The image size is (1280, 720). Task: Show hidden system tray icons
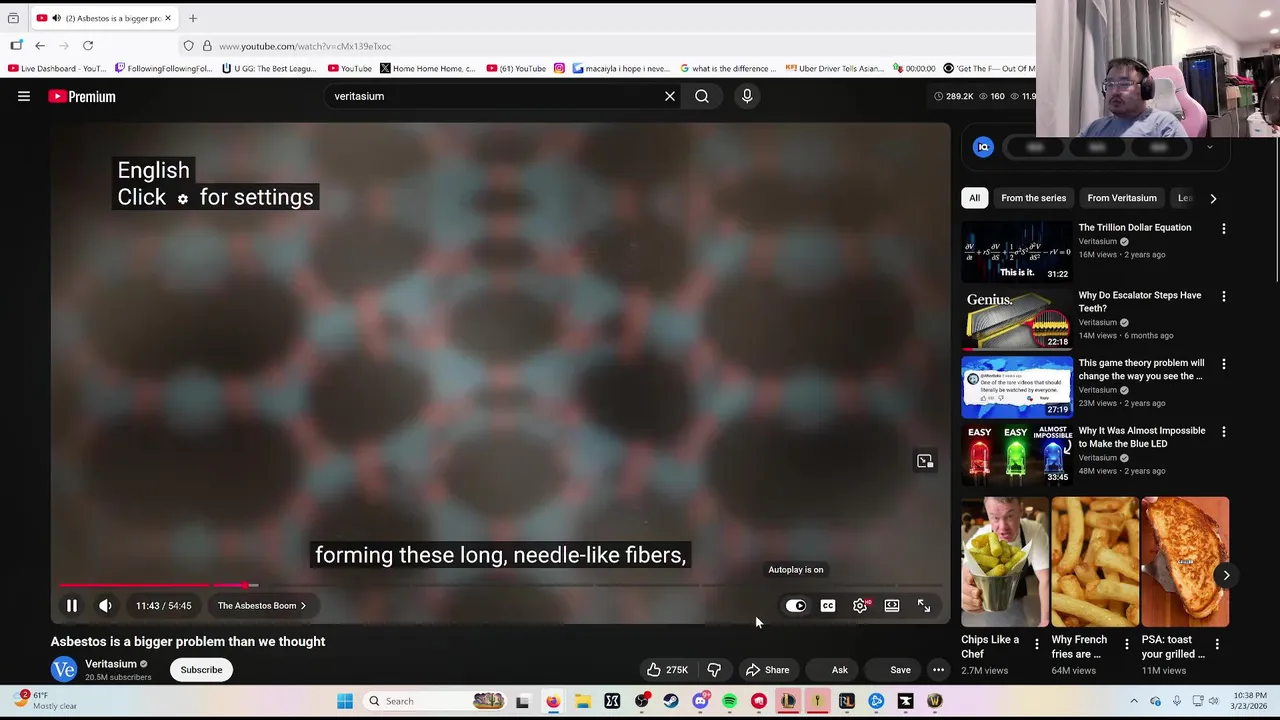click(1133, 701)
